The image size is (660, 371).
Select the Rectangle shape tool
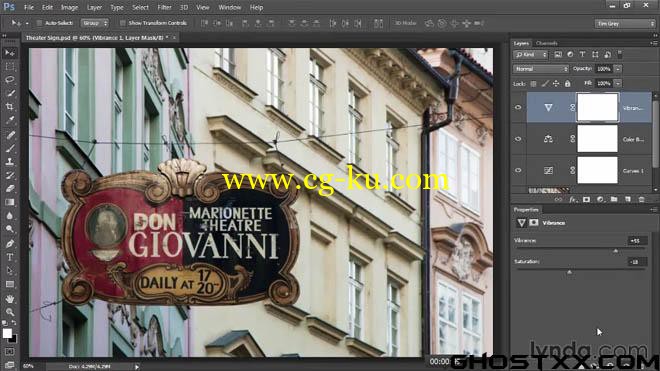click(10, 284)
